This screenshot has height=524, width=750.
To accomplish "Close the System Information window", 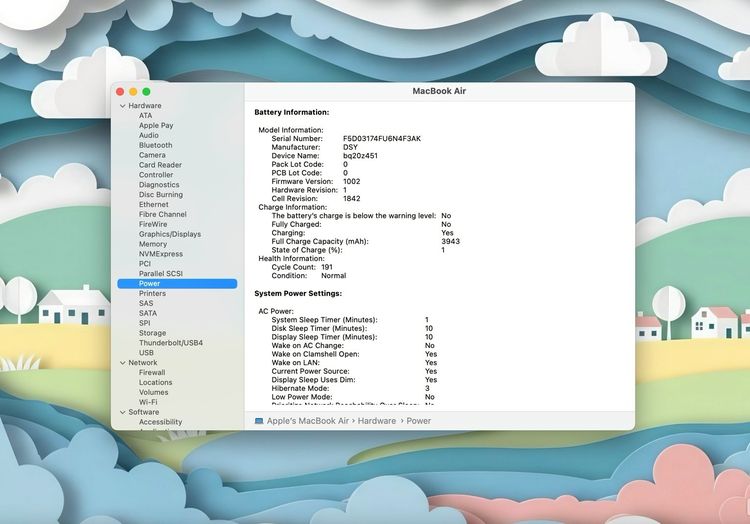I will coord(120,92).
